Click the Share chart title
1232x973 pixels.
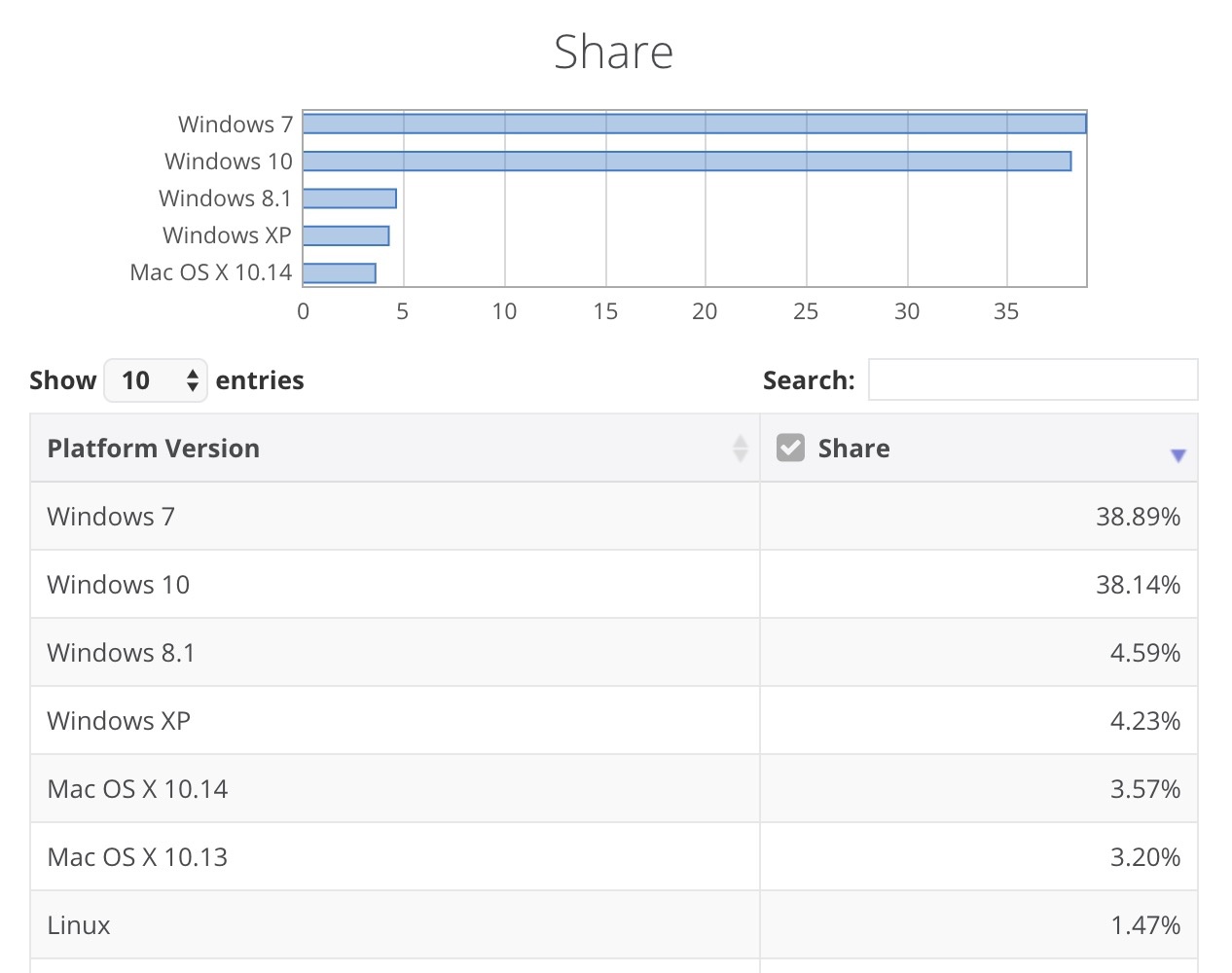(x=613, y=53)
